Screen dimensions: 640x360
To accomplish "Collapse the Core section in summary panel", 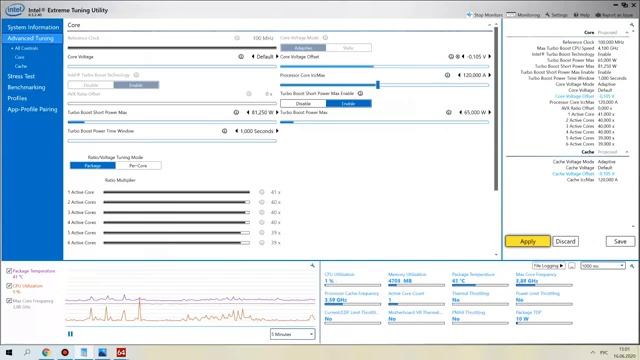I will pos(627,32).
